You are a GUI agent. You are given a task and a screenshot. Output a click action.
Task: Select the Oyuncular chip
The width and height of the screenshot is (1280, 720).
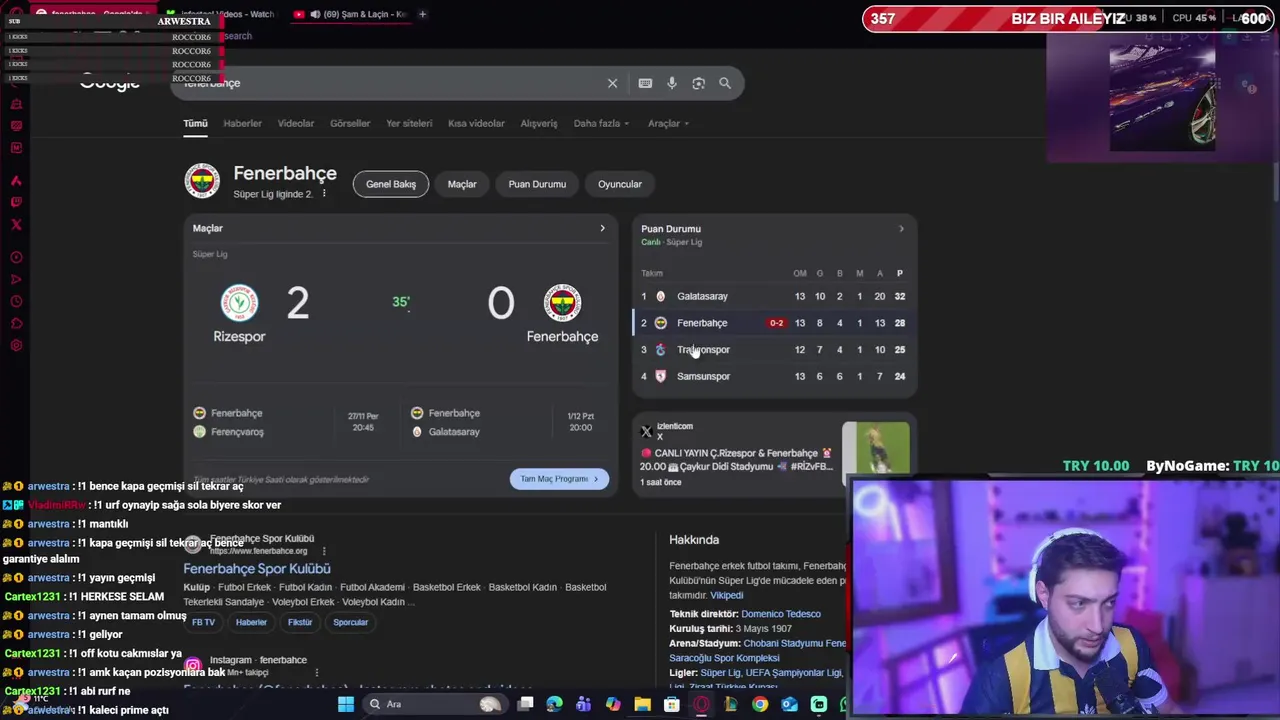click(x=620, y=184)
